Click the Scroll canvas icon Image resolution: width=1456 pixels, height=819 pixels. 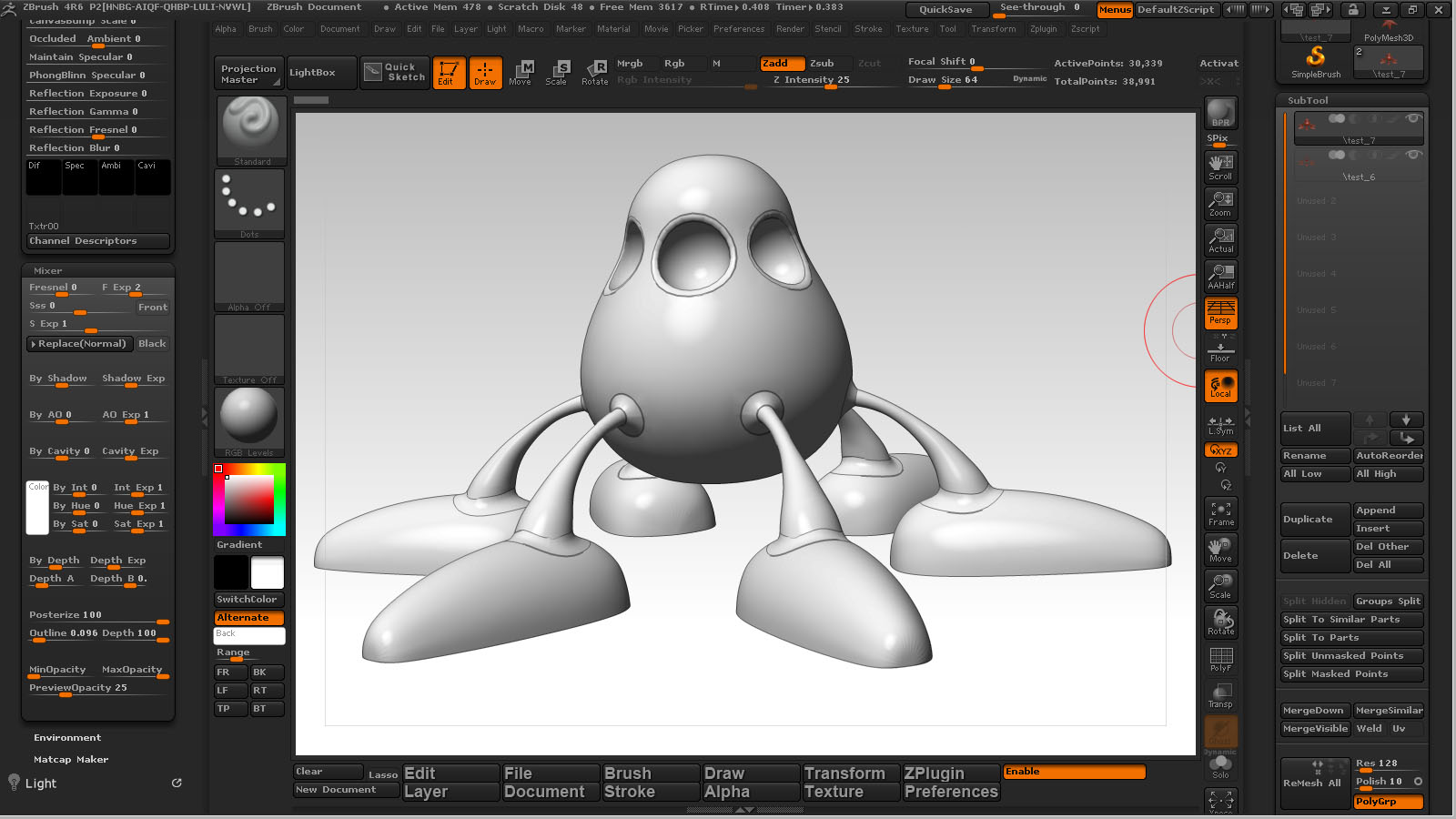tap(1220, 167)
